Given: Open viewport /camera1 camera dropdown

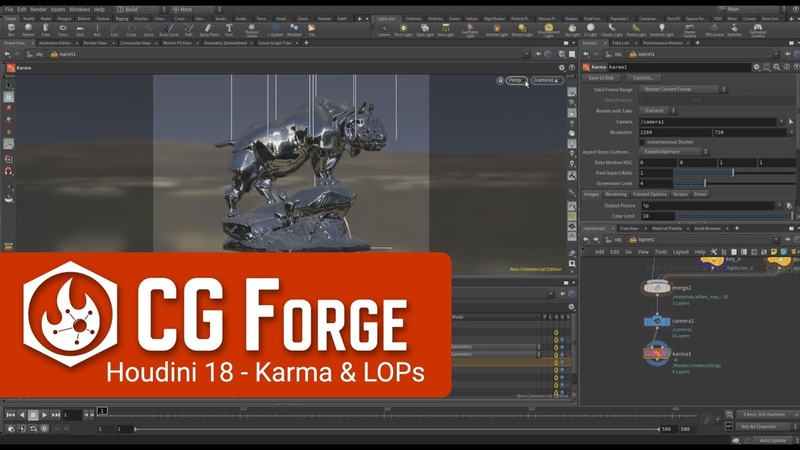Looking at the screenshot, I should (547, 80).
